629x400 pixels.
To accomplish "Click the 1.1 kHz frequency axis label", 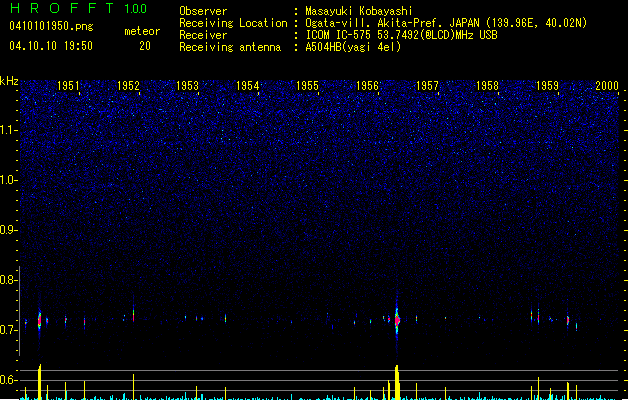I will (x=8, y=130).
